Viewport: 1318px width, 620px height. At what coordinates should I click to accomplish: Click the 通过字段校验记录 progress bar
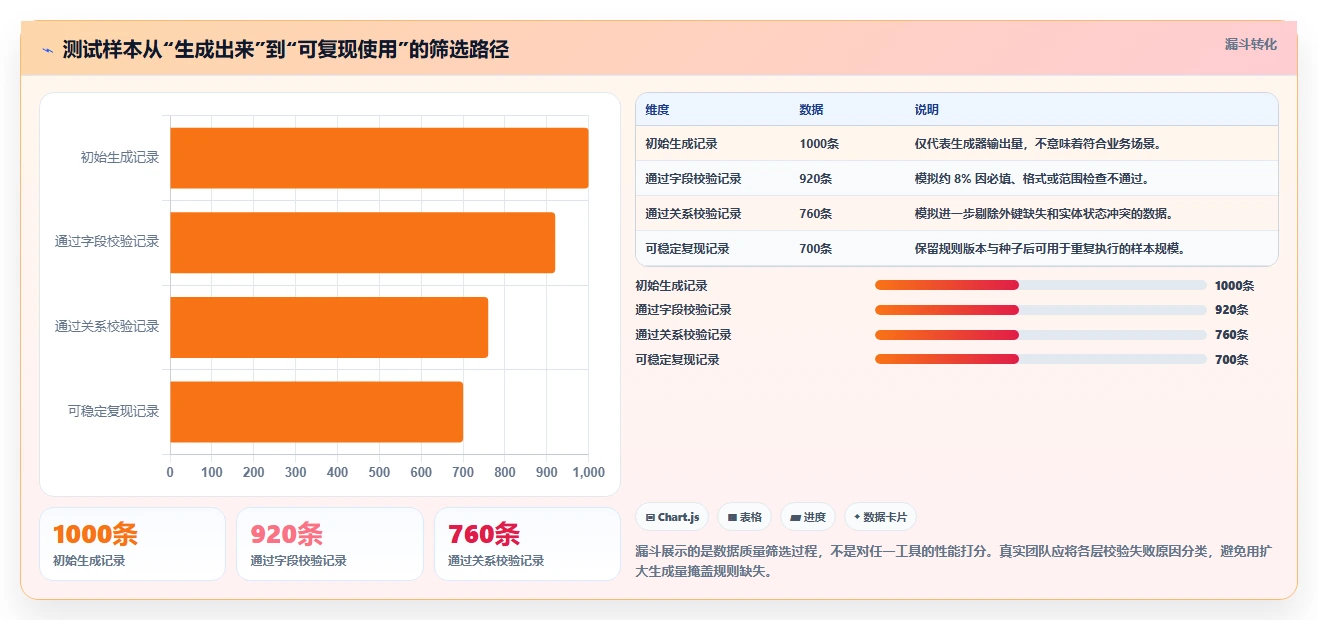coord(1040,310)
